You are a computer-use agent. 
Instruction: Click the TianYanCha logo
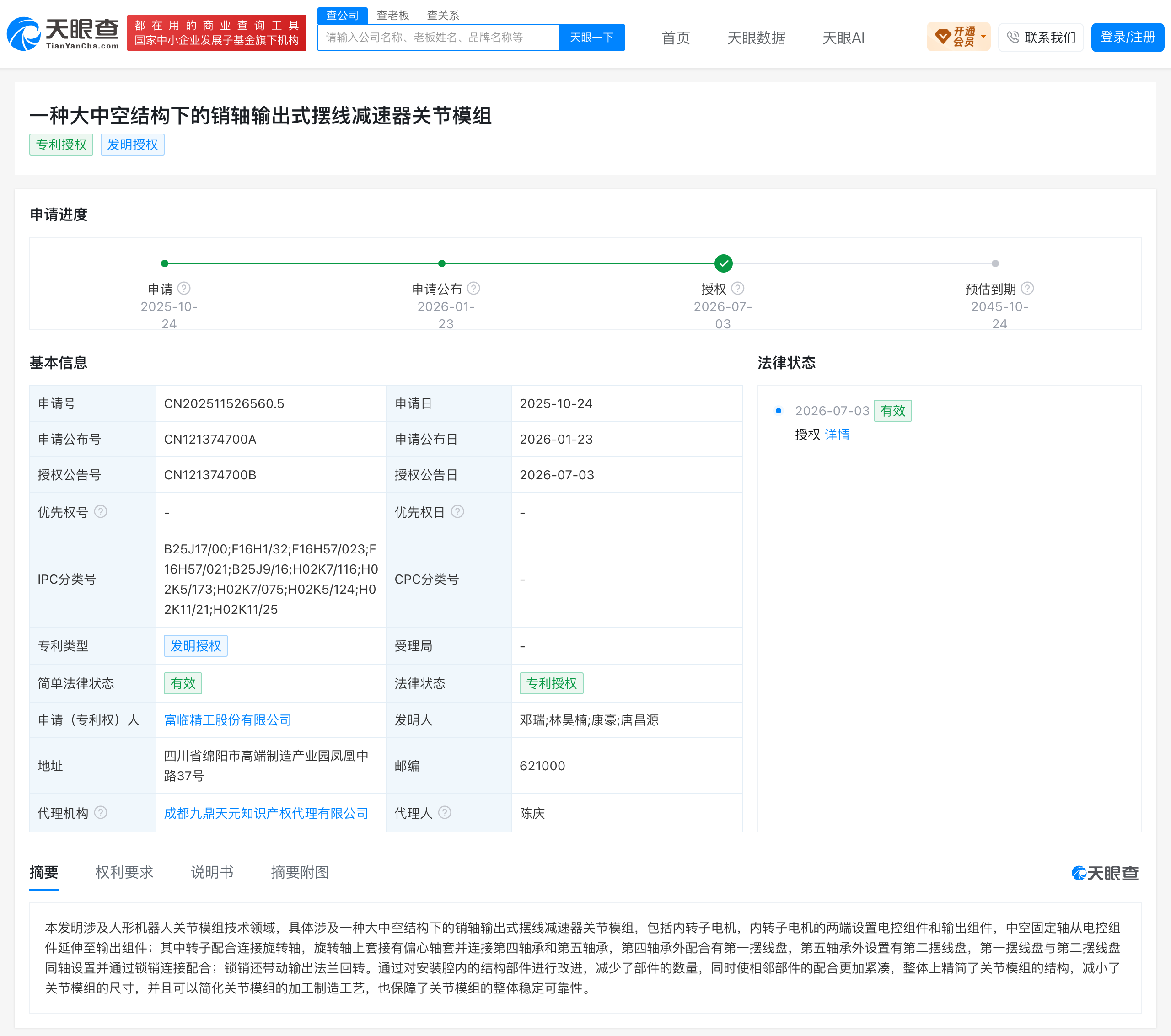pos(63,33)
